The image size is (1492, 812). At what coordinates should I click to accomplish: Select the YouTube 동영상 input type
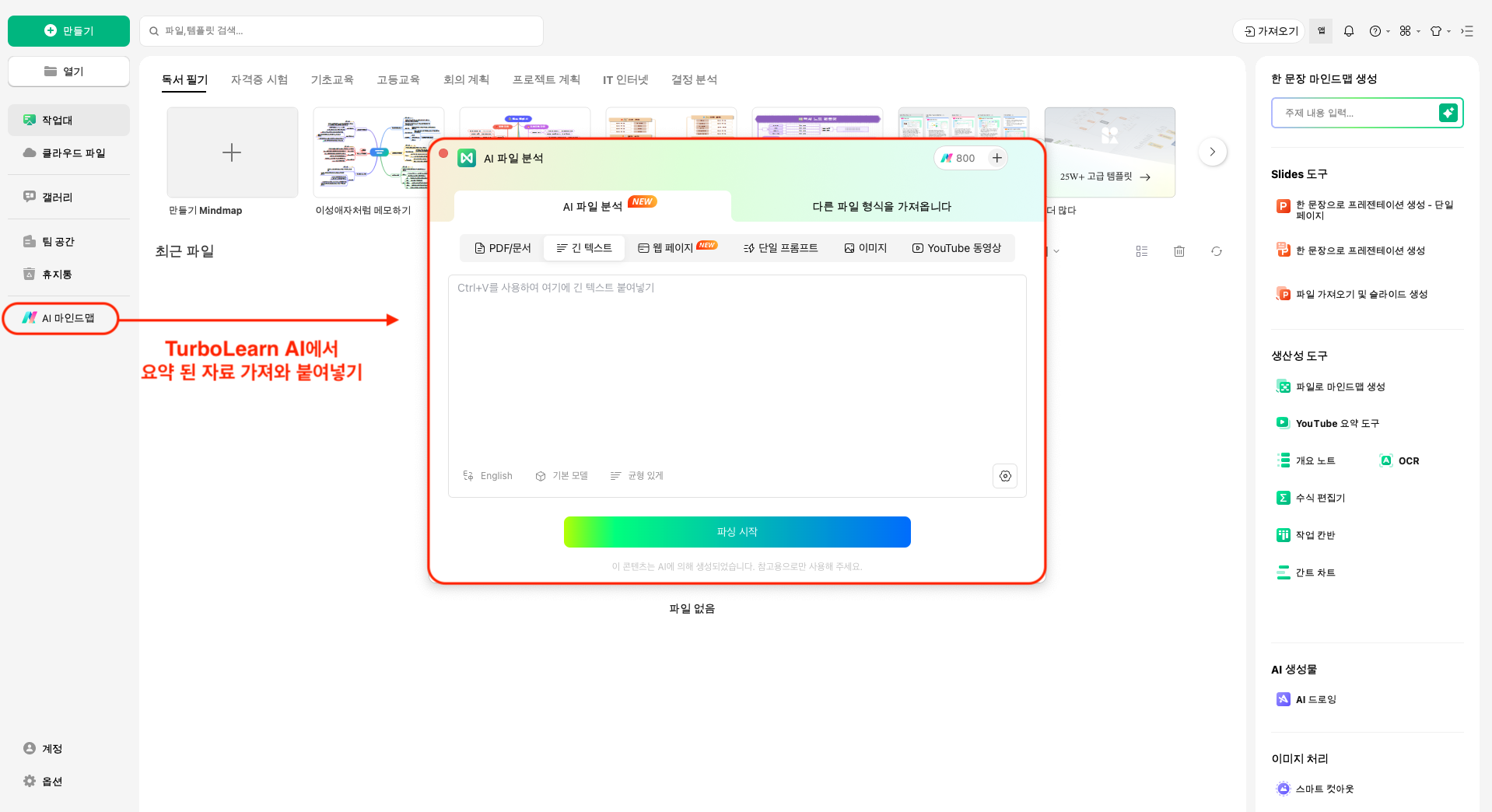pos(956,248)
